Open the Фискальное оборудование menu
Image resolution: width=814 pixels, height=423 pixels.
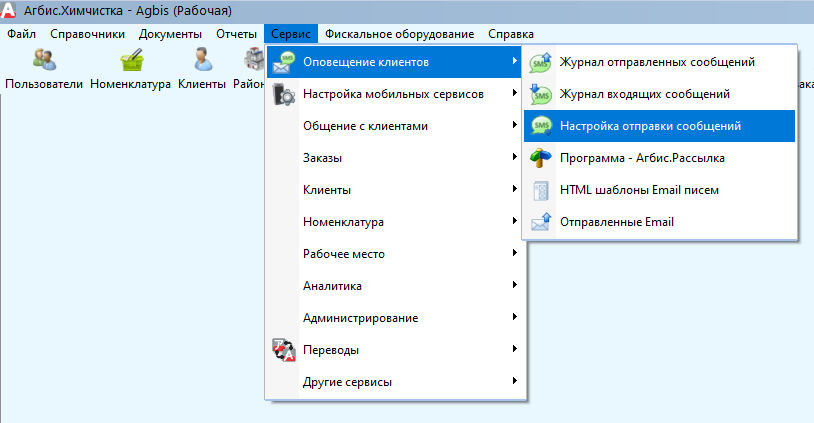[x=399, y=34]
